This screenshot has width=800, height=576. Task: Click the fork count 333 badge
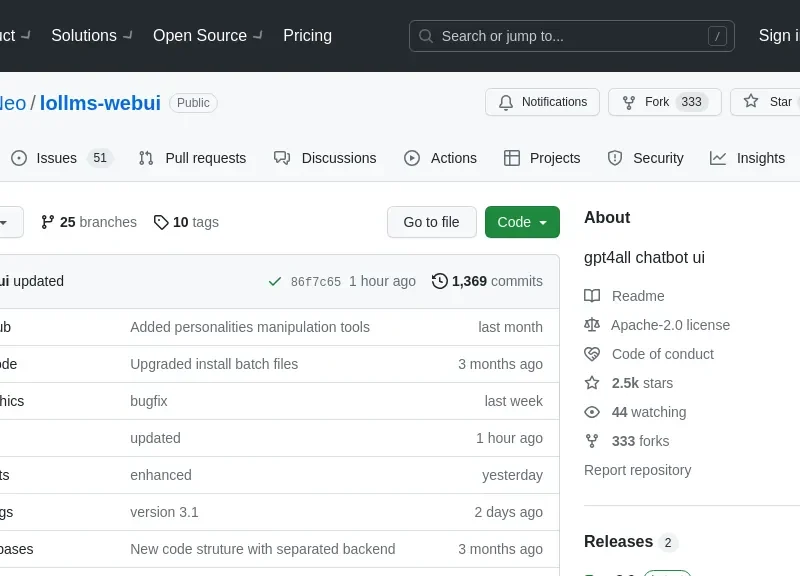click(x=691, y=102)
